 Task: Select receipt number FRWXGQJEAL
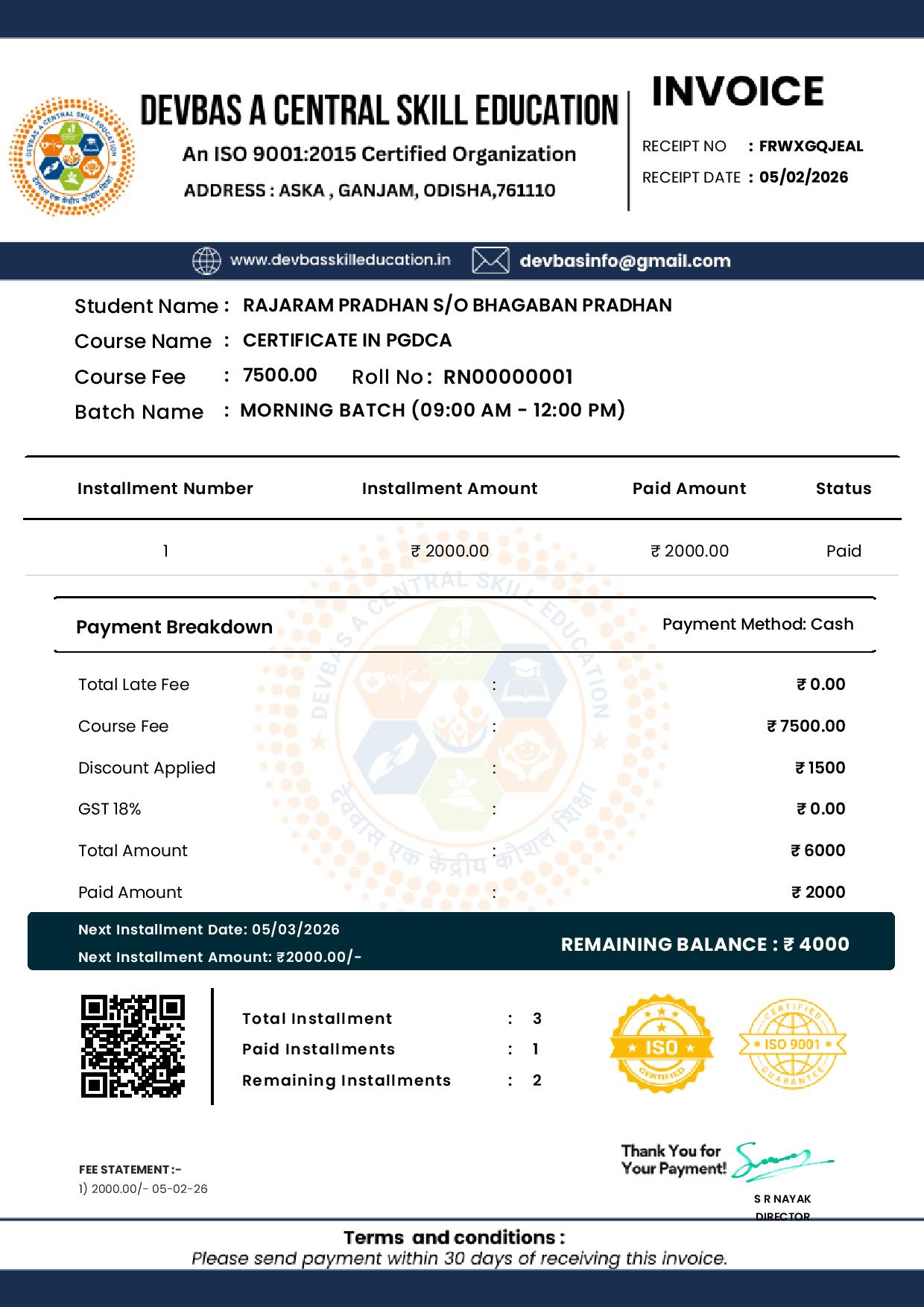(x=811, y=146)
